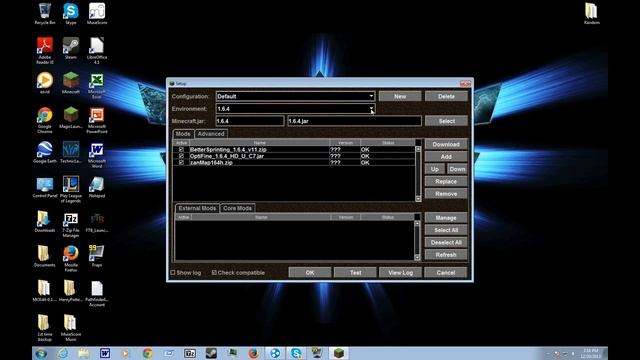Open Microsoft PowerPoint desktop shortcut
The height and width of the screenshot is (360, 640).
pos(97,120)
